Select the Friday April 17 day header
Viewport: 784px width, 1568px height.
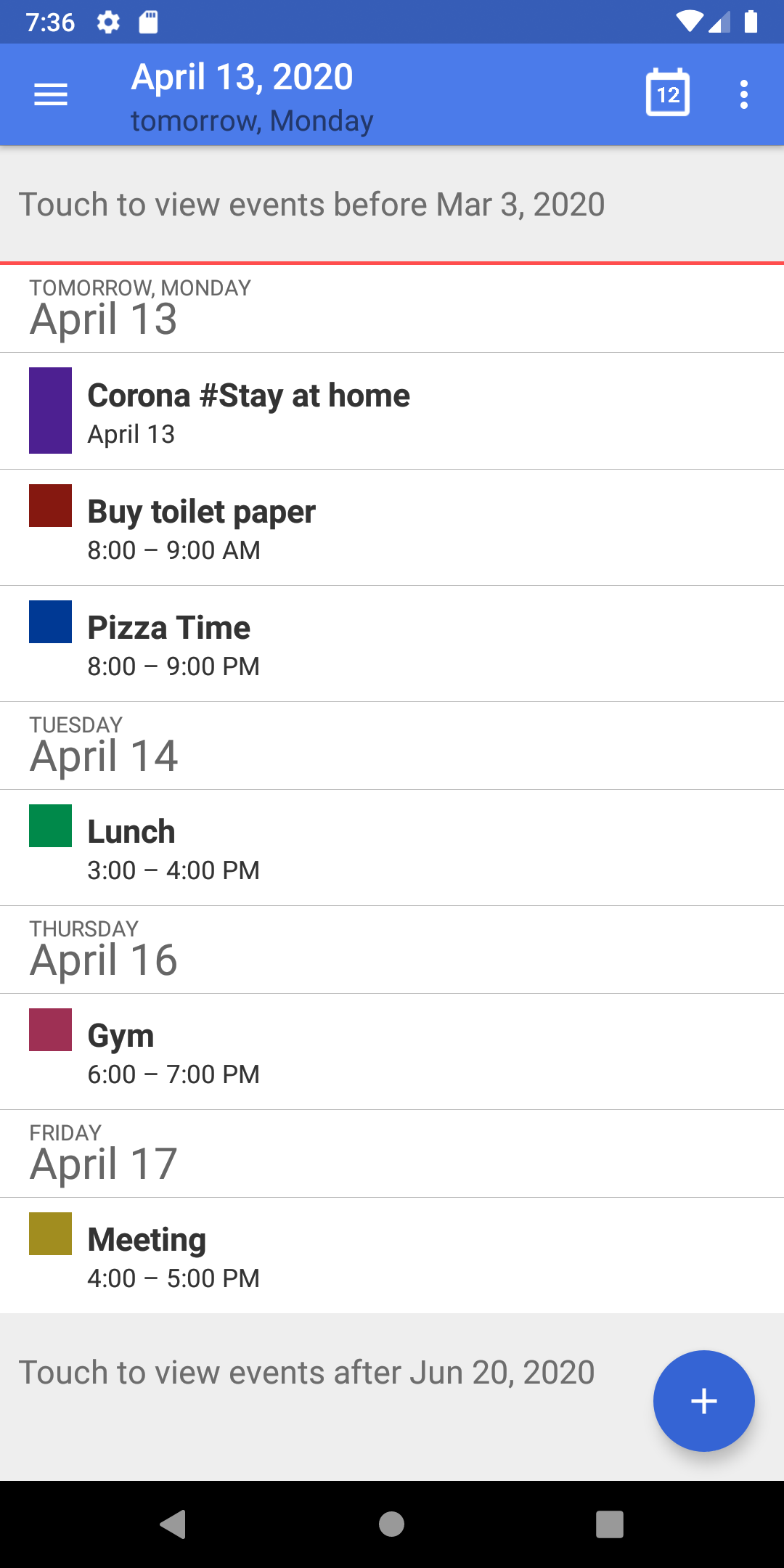104,1154
